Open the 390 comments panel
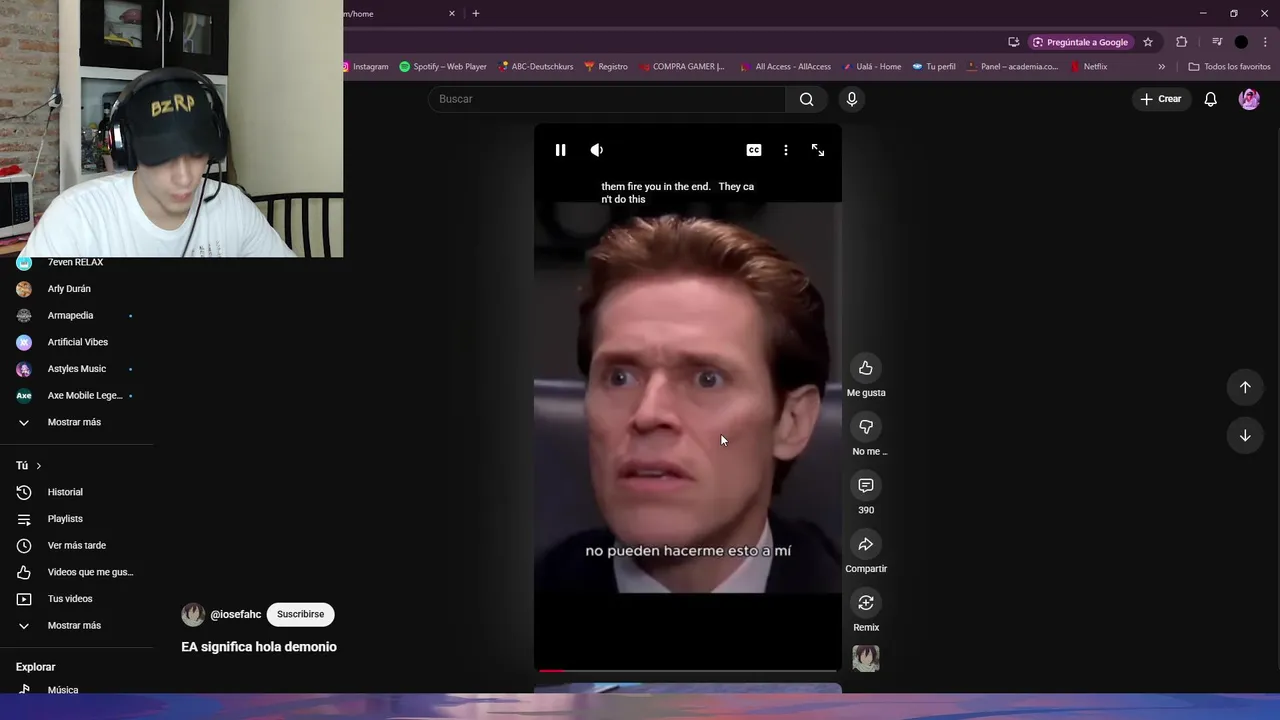This screenshot has width=1280, height=720. pos(866,485)
